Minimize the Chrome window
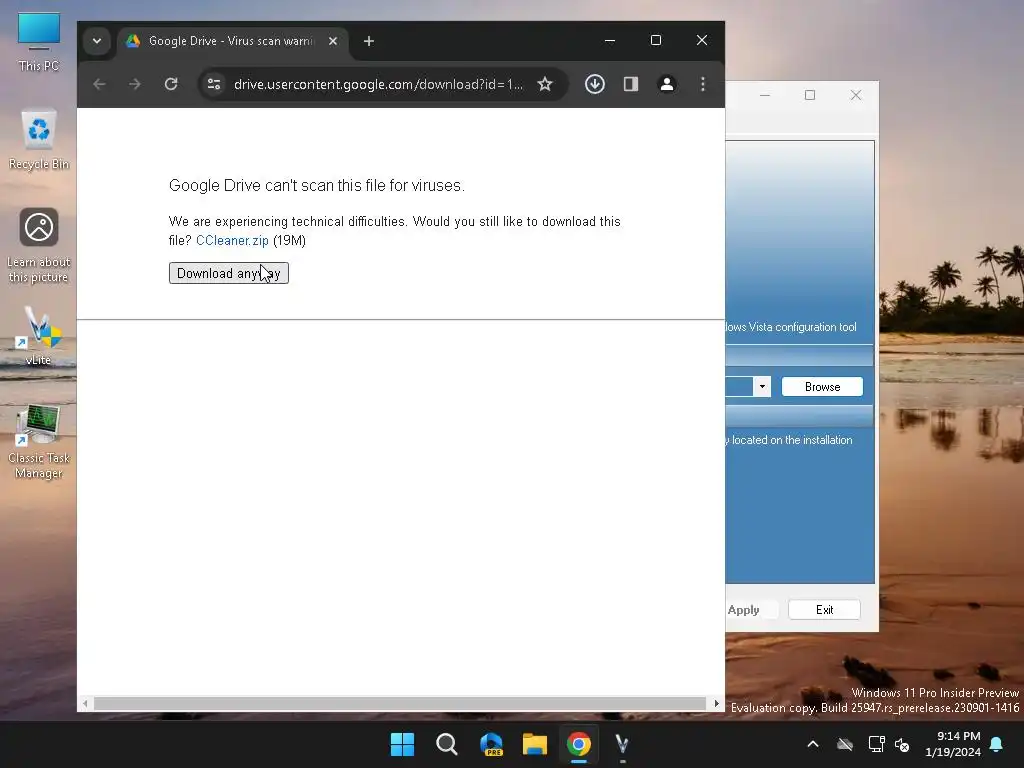 point(610,40)
